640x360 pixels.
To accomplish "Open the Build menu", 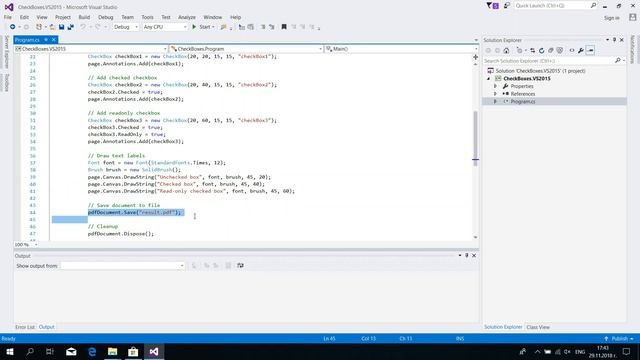I will (x=84, y=17).
